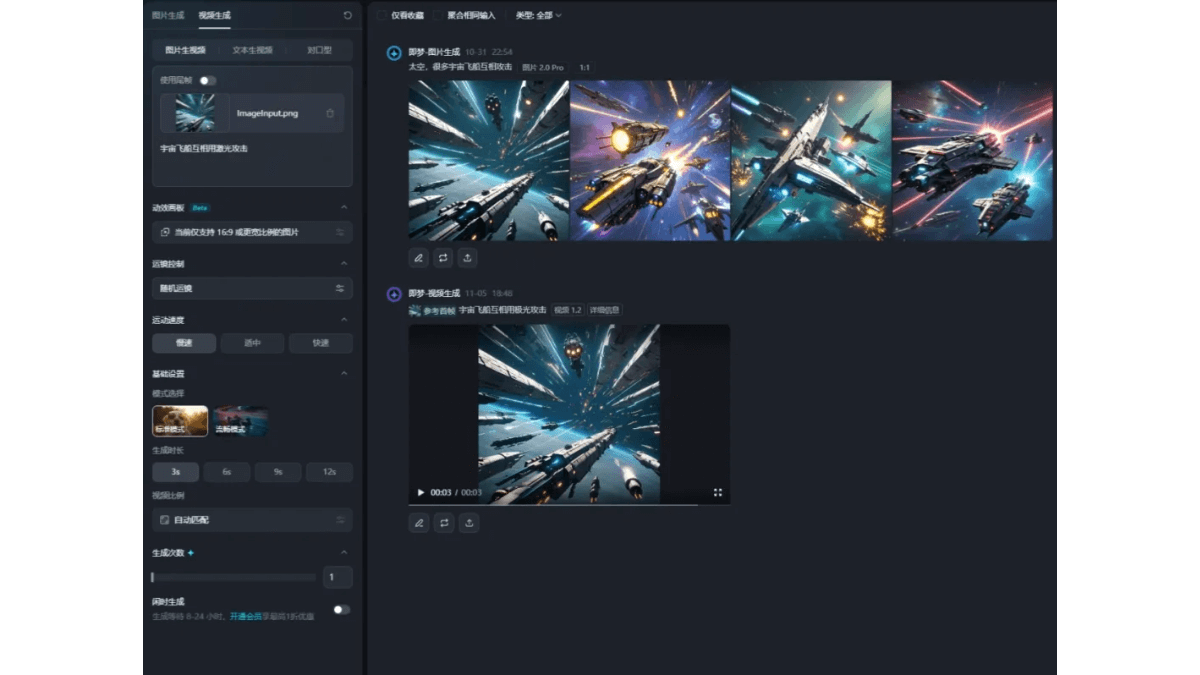
Task: Click the prompt text field 宇宙飞船互相用激光攻击
Action: (x=252, y=160)
